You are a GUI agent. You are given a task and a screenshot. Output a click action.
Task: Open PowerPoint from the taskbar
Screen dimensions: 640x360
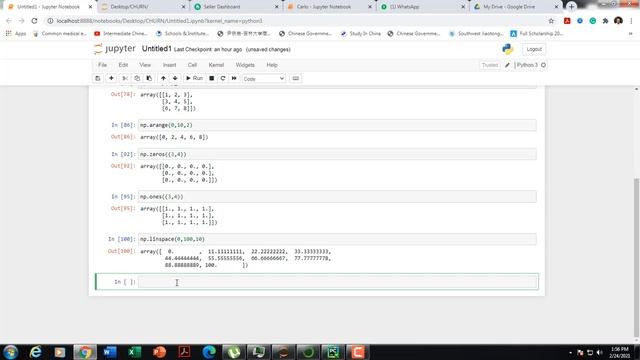[160, 352]
